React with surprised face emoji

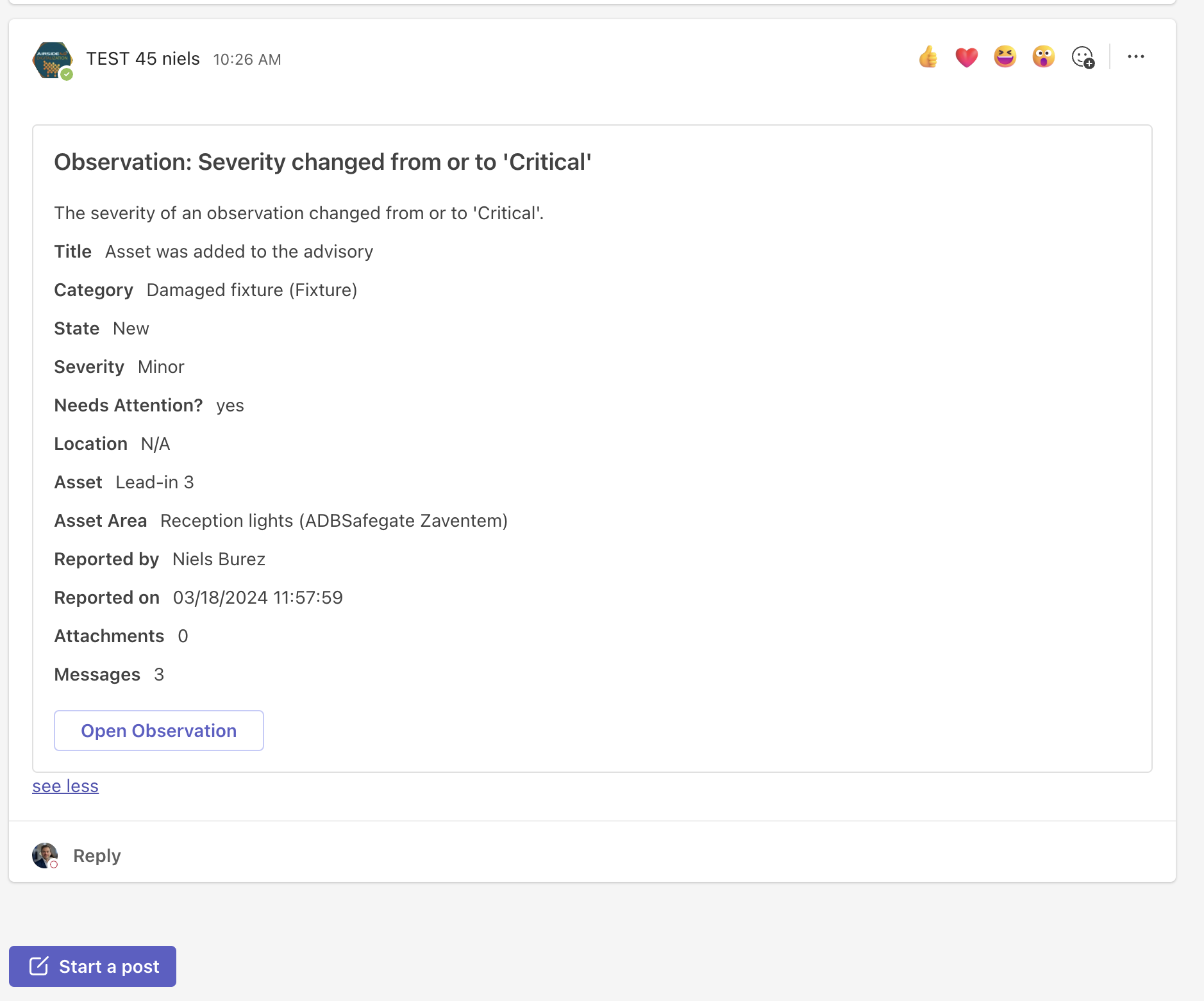[1043, 58]
